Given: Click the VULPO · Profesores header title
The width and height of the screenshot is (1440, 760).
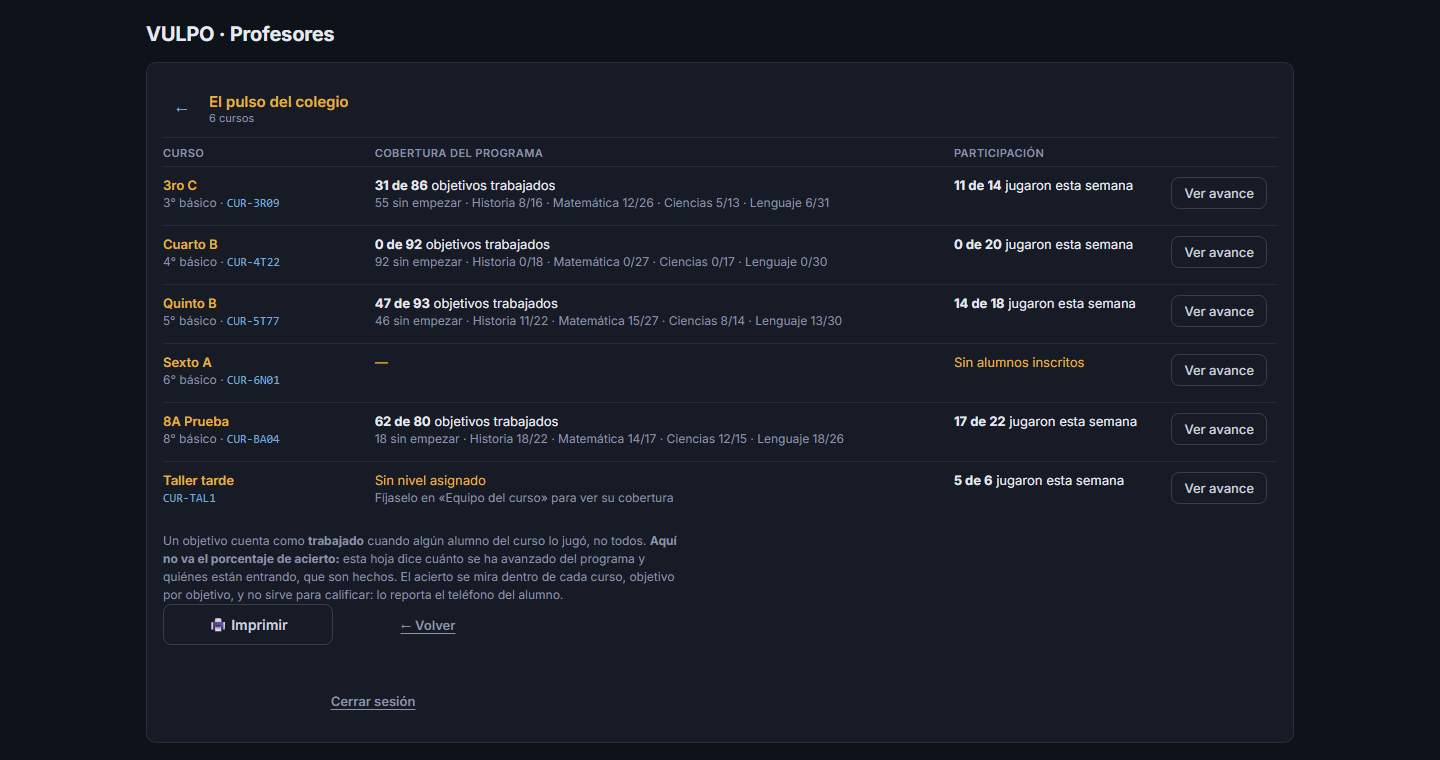Looking at the screenshot, I should coord(240,34).
